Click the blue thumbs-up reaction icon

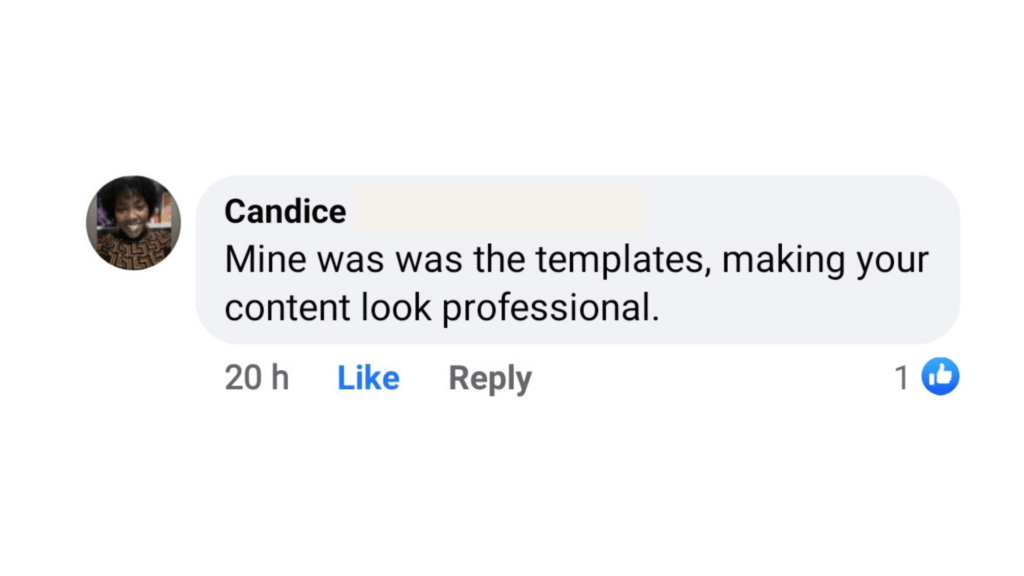[x=939, y=377]
